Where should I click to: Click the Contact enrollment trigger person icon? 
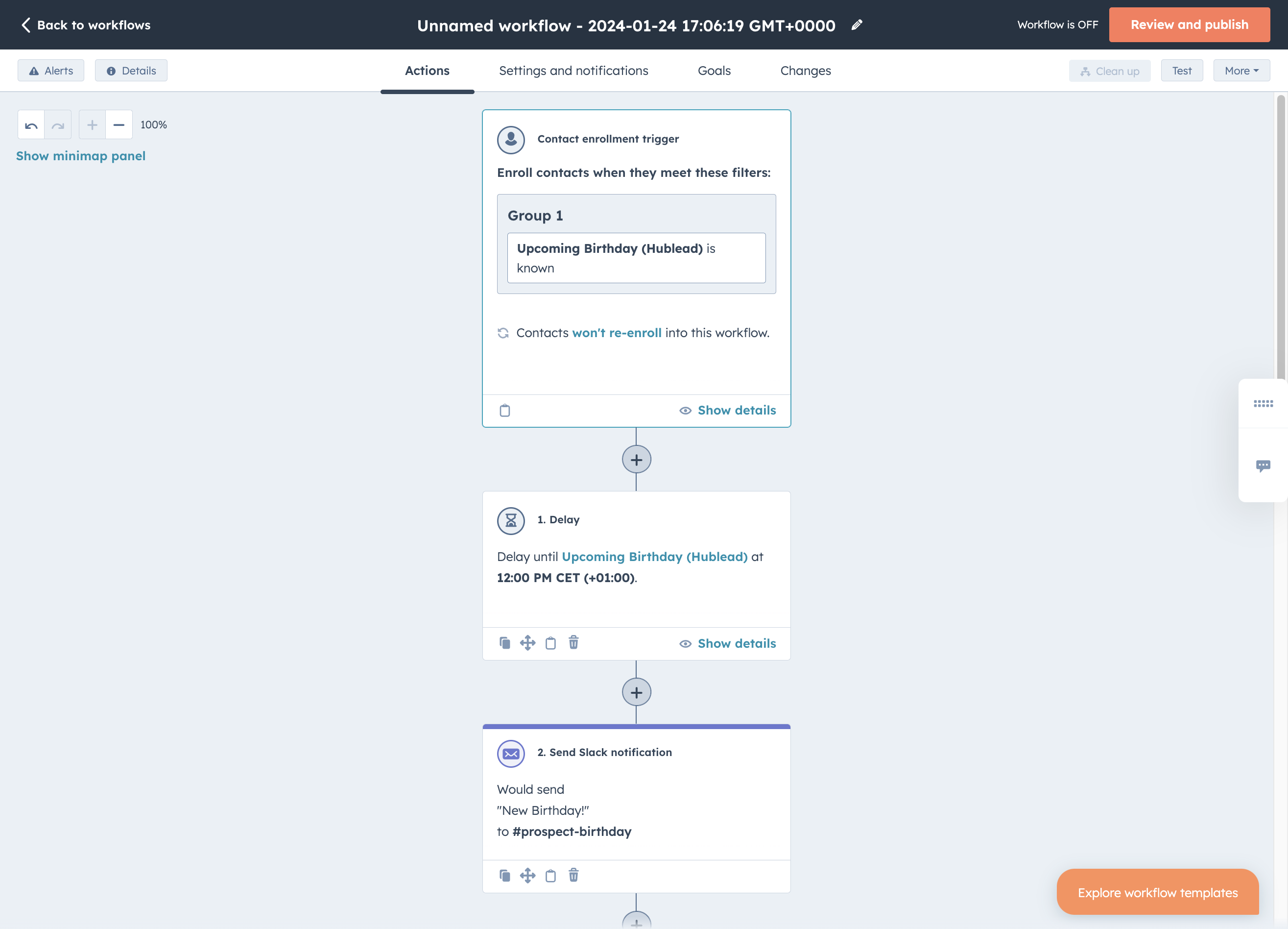pos(510,140)
